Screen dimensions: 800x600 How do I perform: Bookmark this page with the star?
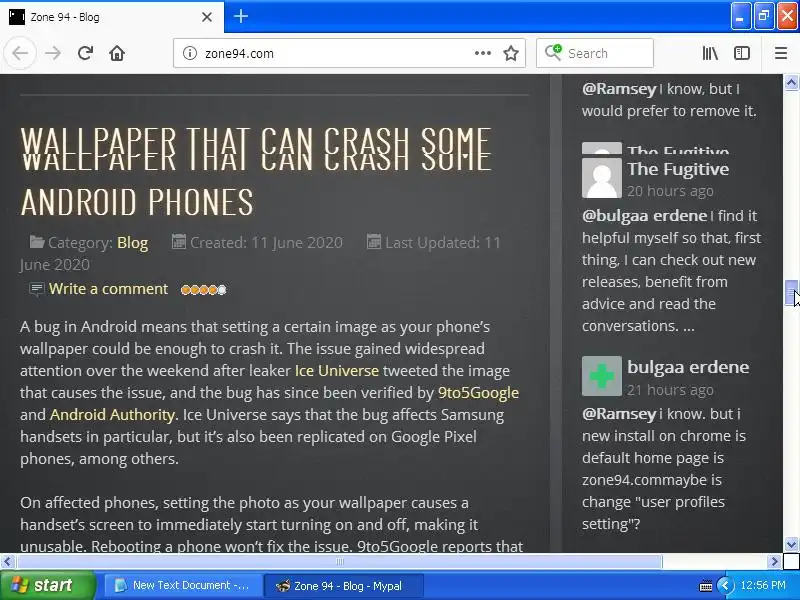coord(511,53)
